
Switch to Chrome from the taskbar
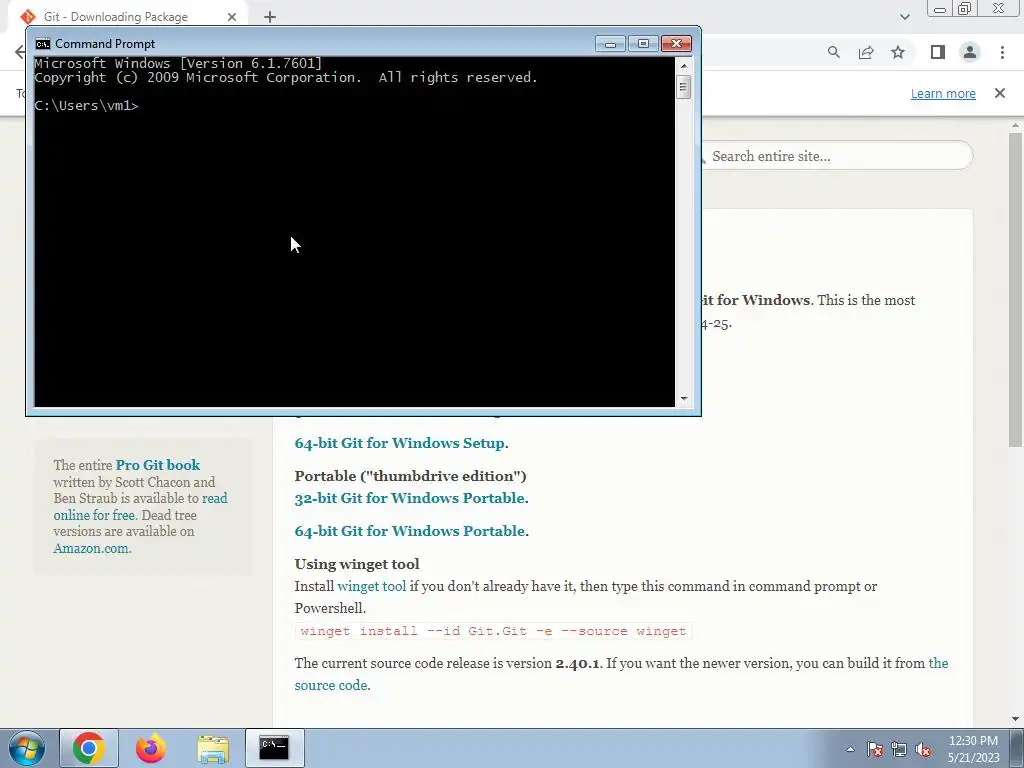click(x=89, y=748)
